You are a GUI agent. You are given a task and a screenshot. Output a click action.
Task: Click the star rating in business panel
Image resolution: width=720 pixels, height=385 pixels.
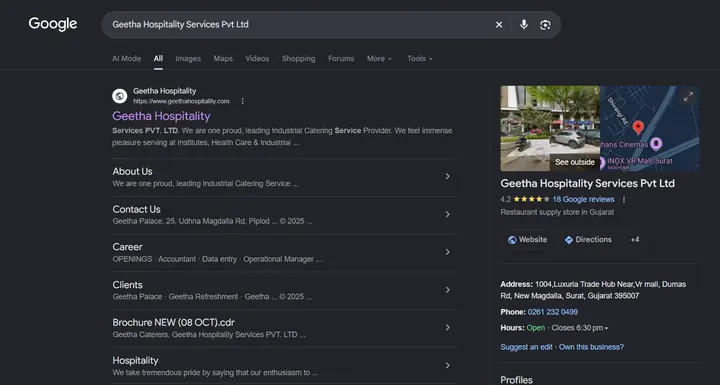tap(531, 199)
